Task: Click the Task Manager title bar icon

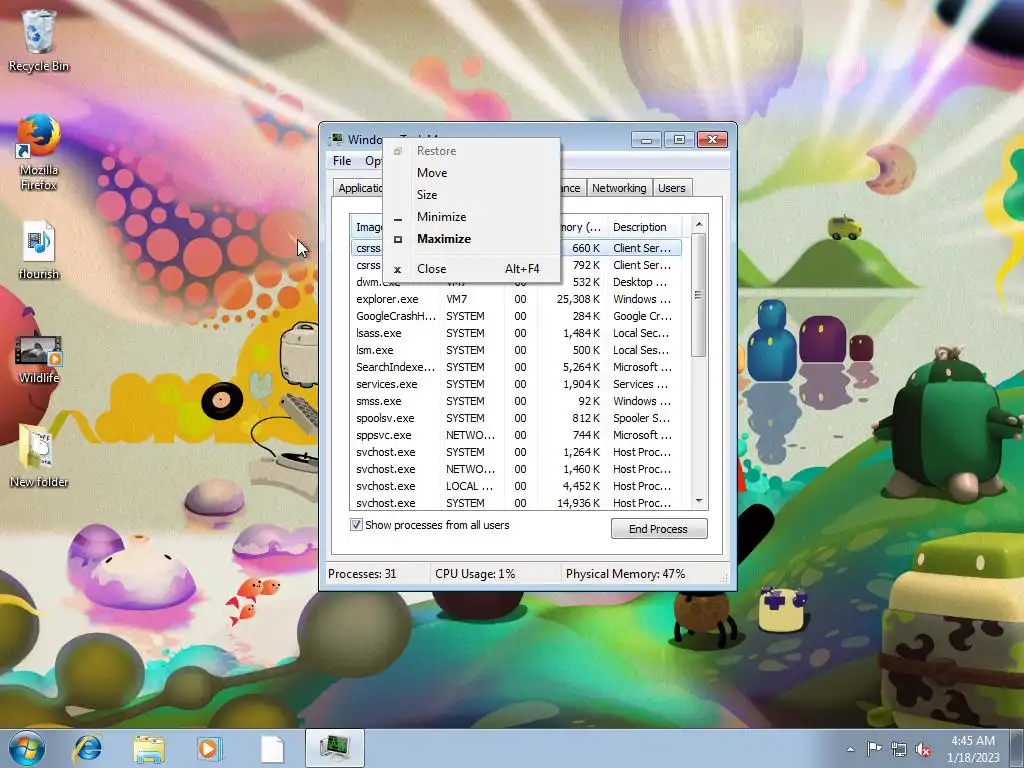Action: coord(337,139)
